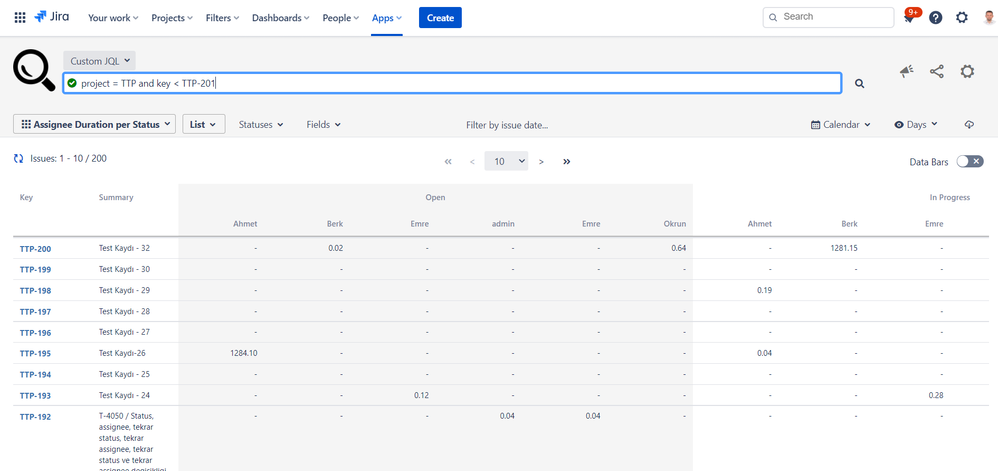The width and height of the screenshot is (998, 471).
Task: Open issue TTP-195
Action: (x=36, y=354)
